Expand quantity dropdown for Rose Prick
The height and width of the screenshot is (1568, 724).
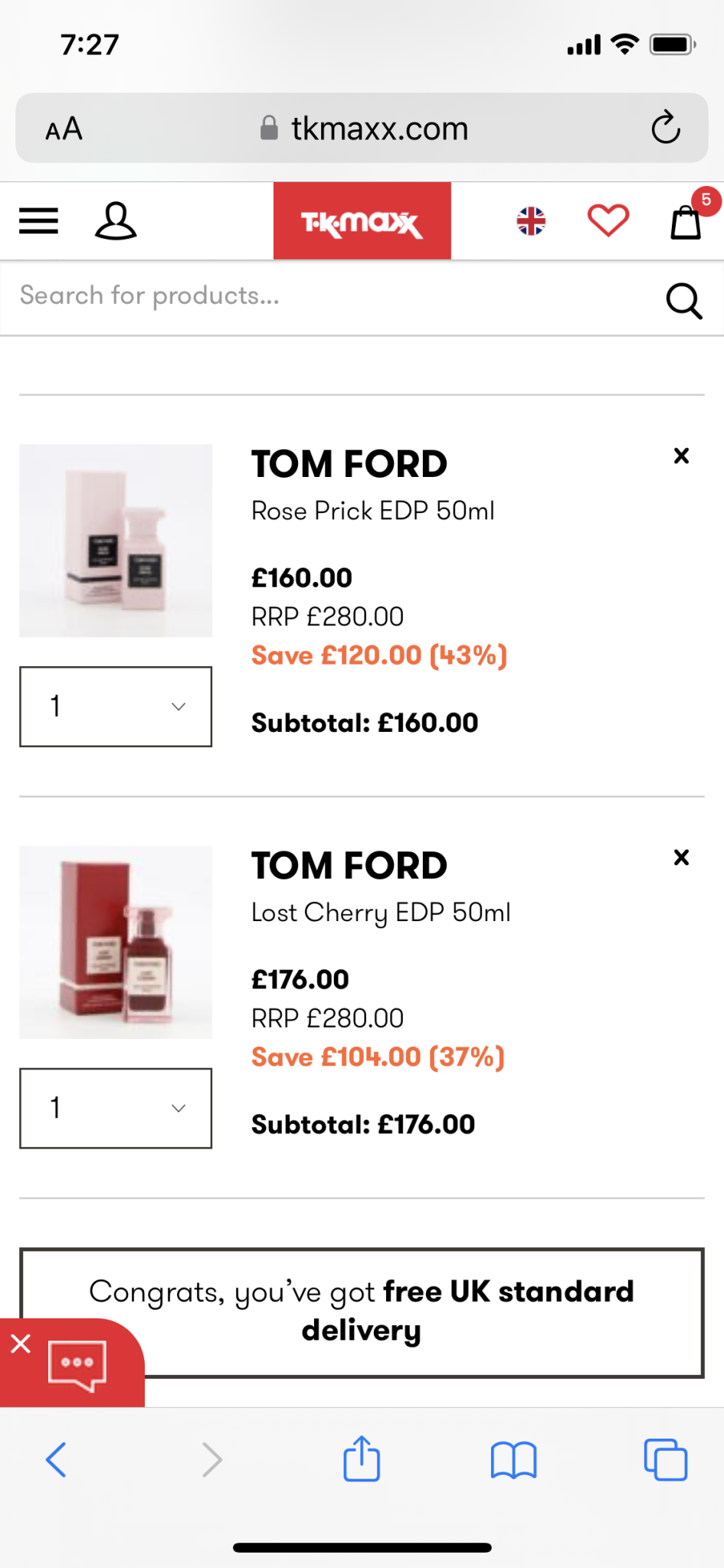pos(116,706)
